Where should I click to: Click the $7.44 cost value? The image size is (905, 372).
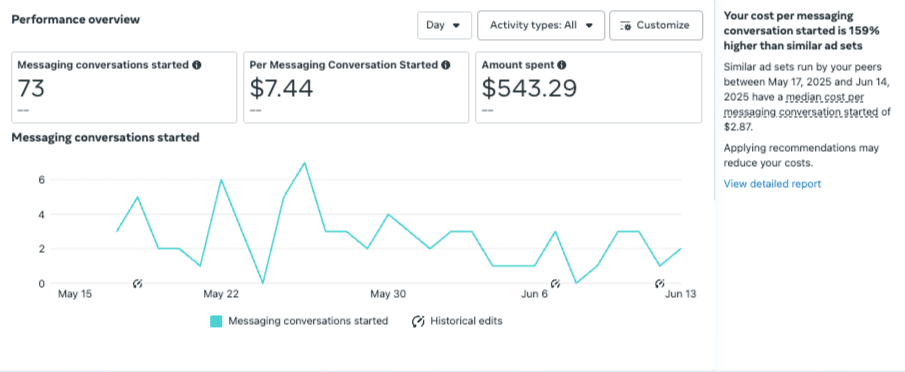point(282,88)
